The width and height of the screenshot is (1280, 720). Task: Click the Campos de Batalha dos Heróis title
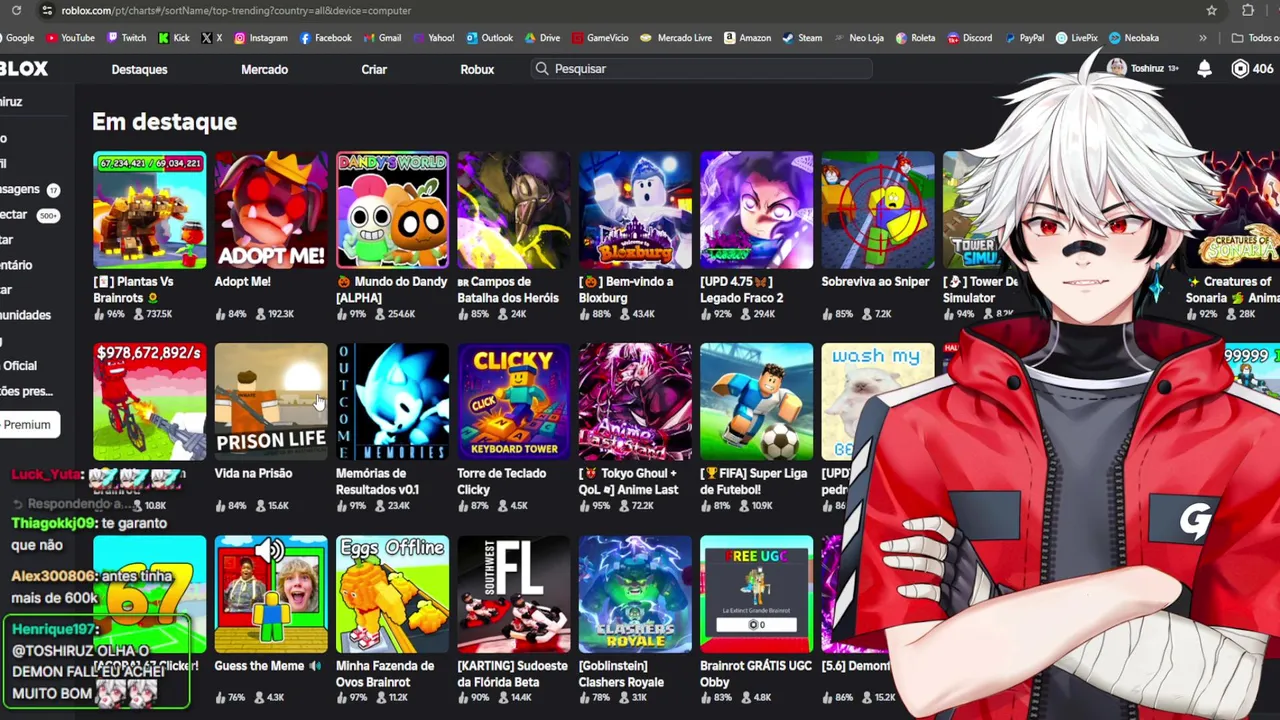point(508,289)
